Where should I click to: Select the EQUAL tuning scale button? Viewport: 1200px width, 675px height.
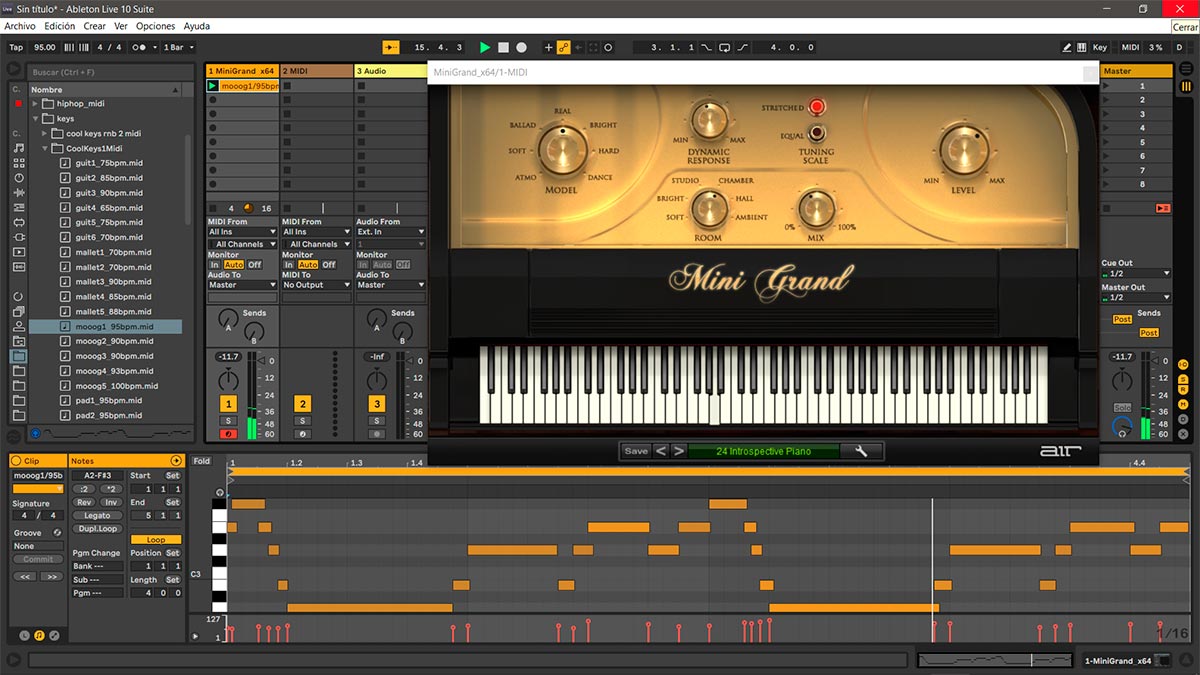tap(817, 132)
